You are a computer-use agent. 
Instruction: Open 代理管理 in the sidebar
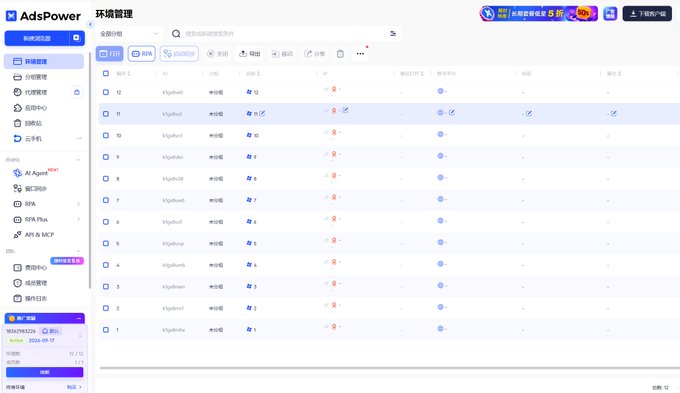pyautogui.click(x=37, y=92)
